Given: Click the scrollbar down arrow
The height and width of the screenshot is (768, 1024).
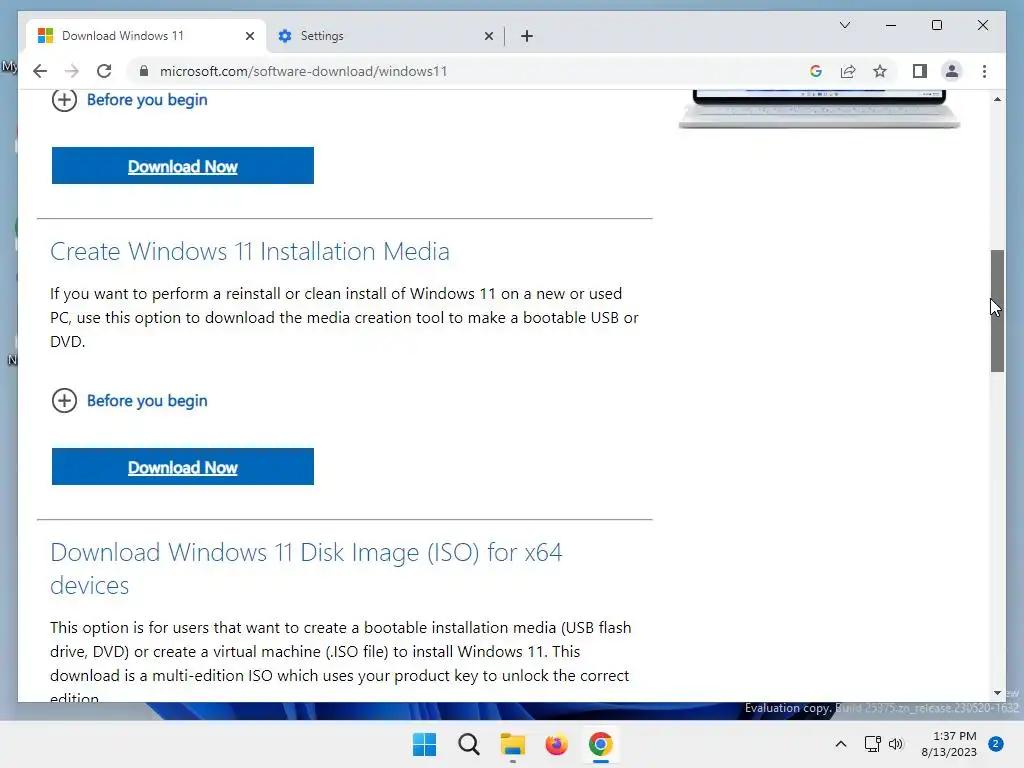Looking at the screenshot, I should point(997,693).
